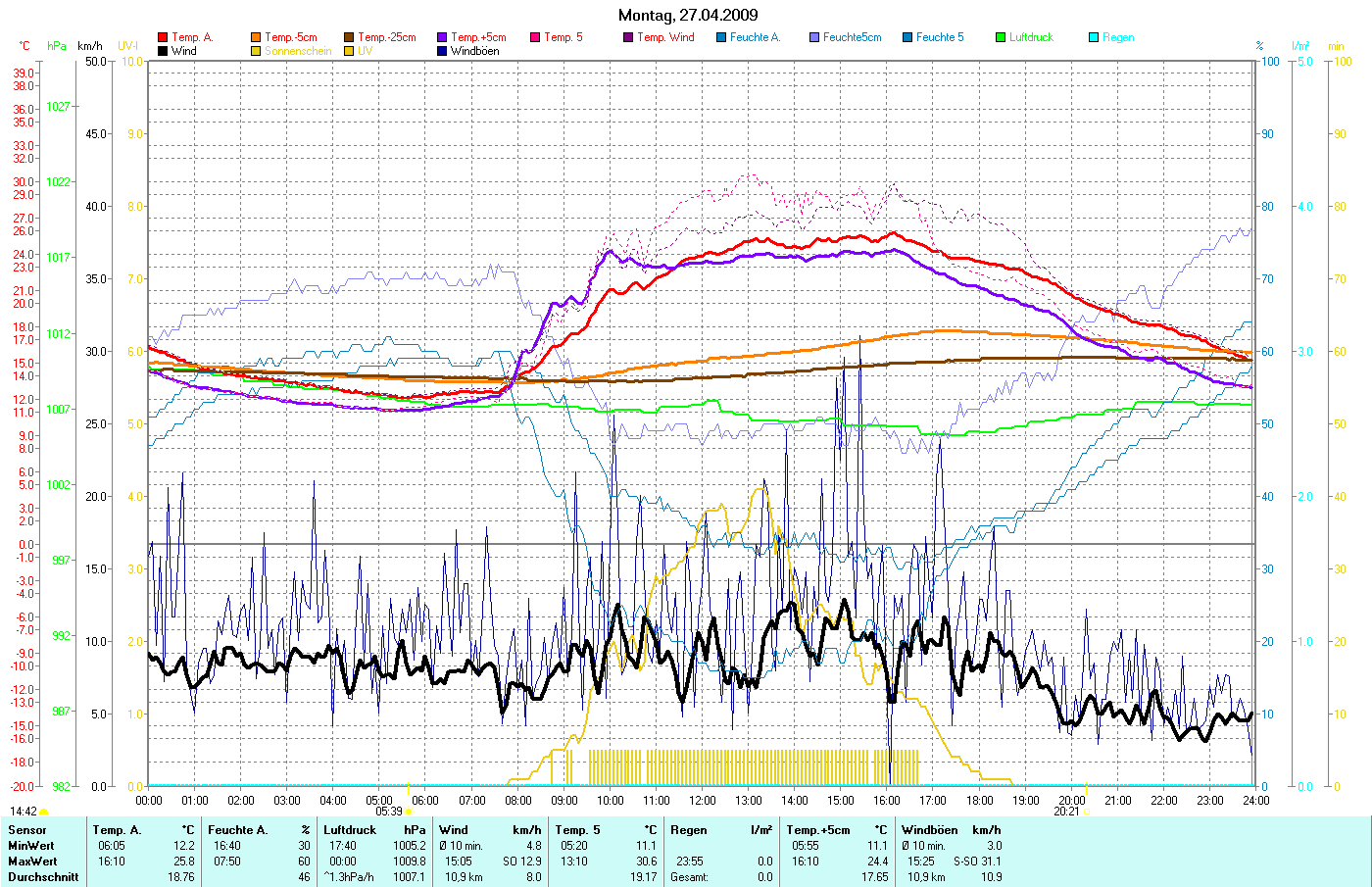Click the brown Temp.-25cm legend square

point(349,38)
